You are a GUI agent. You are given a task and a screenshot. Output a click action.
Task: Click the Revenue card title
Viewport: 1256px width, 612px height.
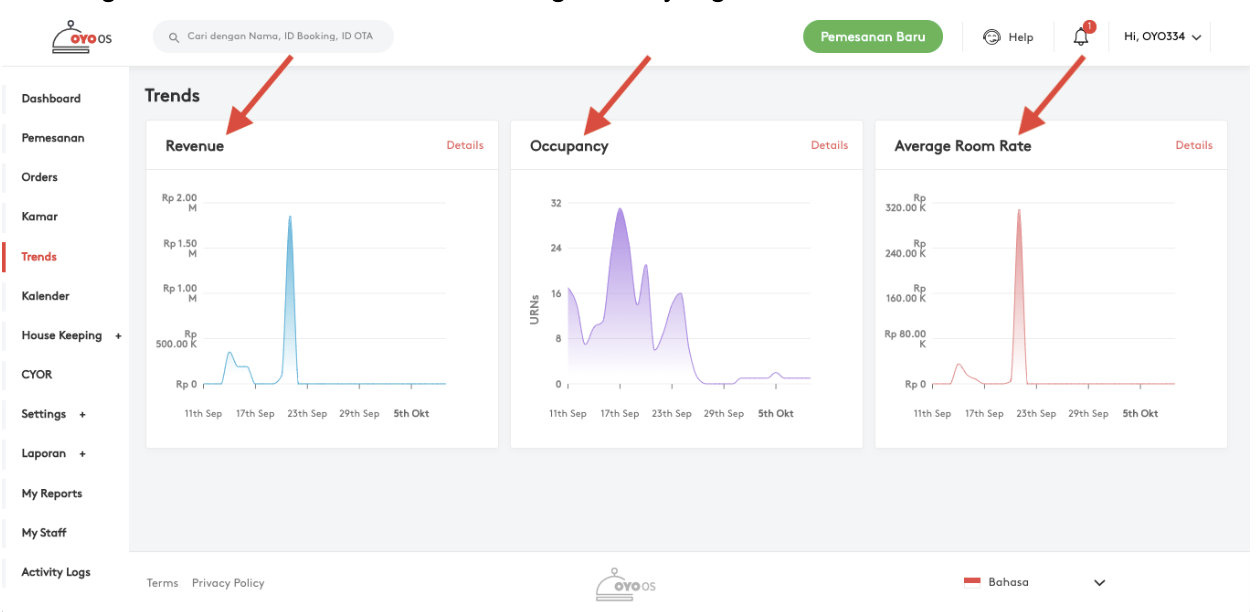pyautogui.click(x=195, y=146)
